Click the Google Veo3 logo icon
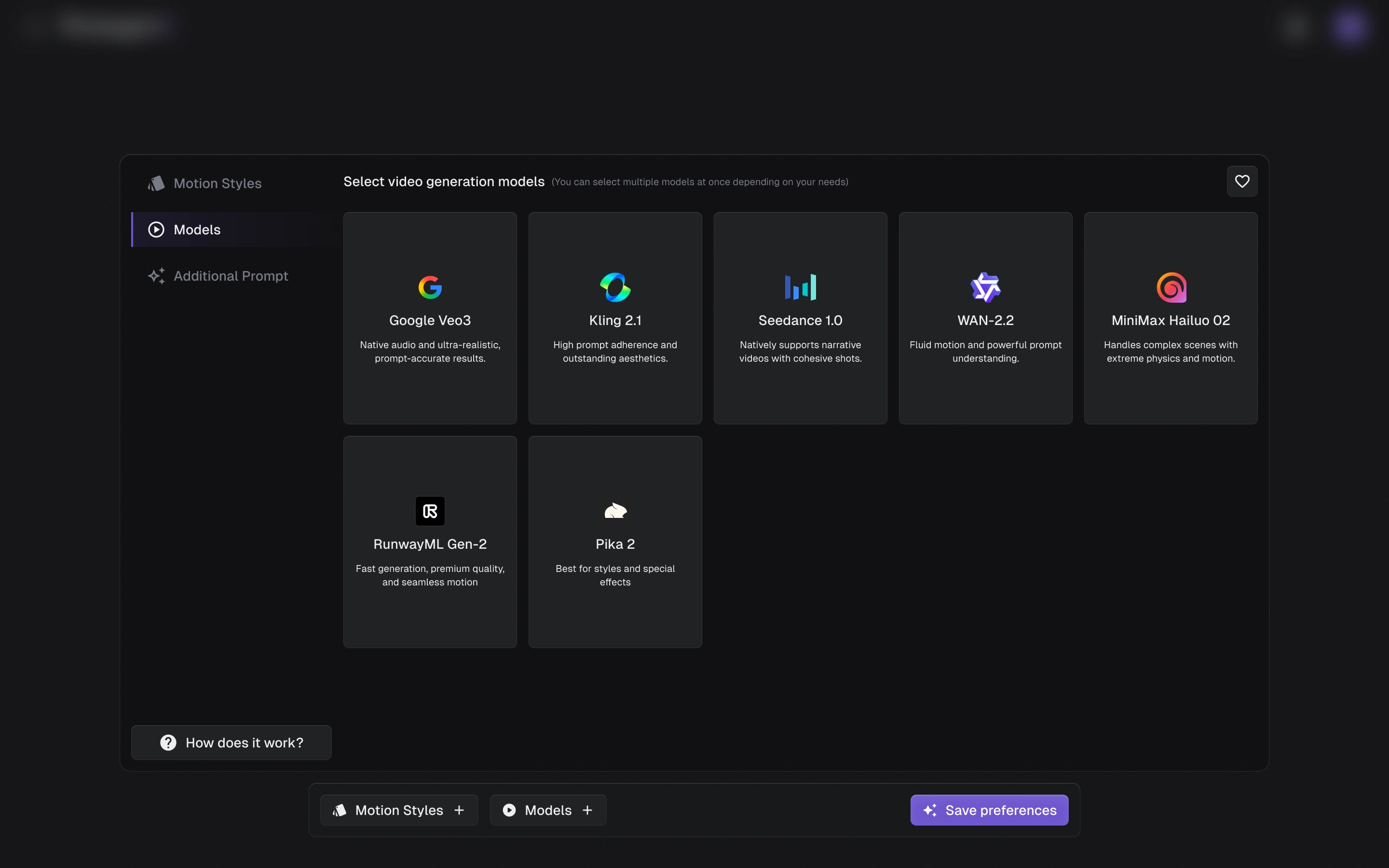 point(430,287)
